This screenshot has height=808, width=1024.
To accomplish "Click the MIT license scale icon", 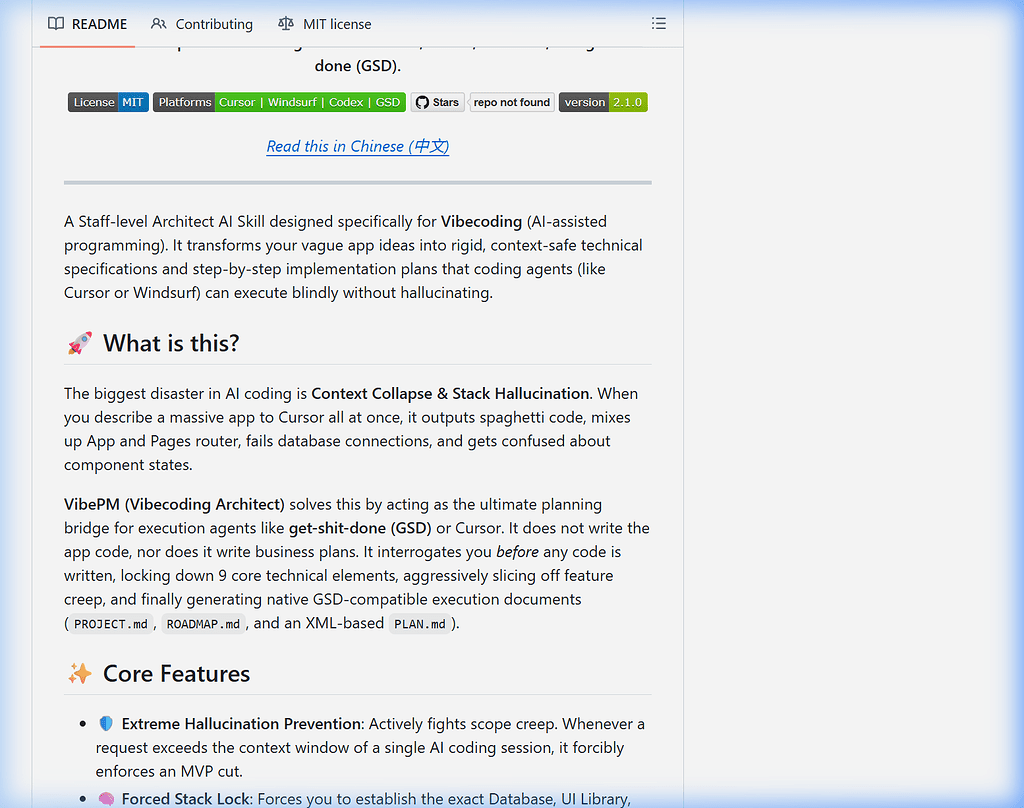I will tap(285, 24).
